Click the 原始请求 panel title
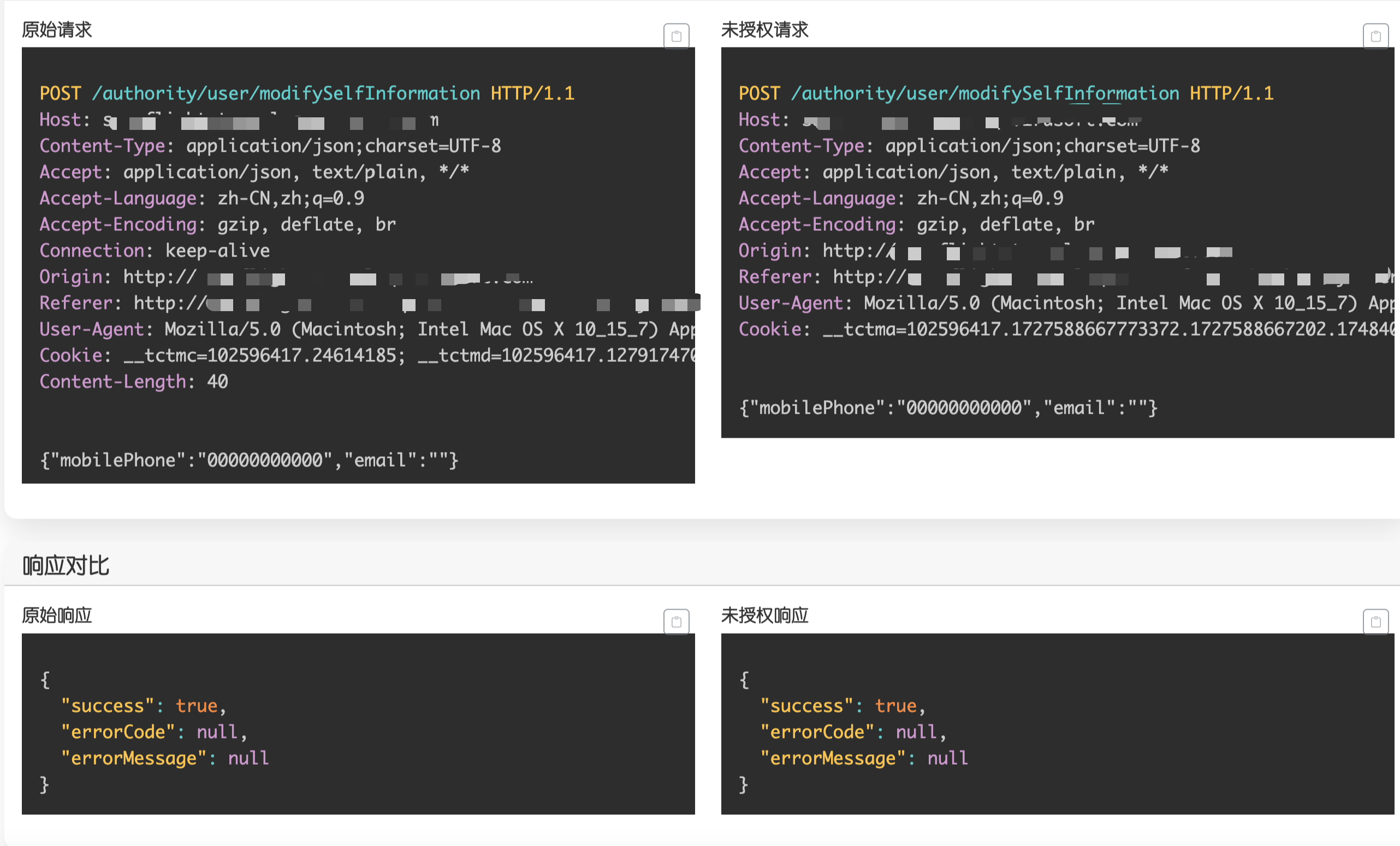 click(57, 29)
